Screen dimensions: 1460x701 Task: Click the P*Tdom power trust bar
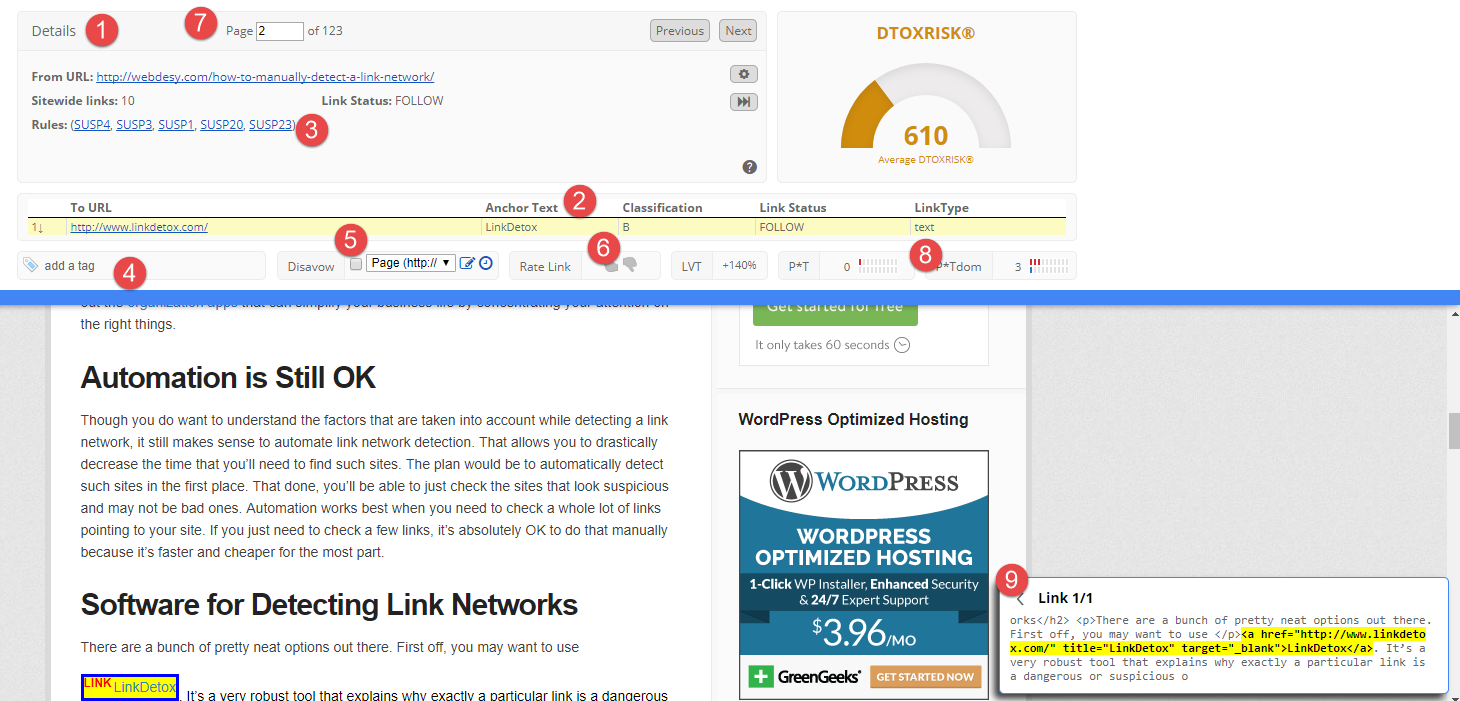1048,266
